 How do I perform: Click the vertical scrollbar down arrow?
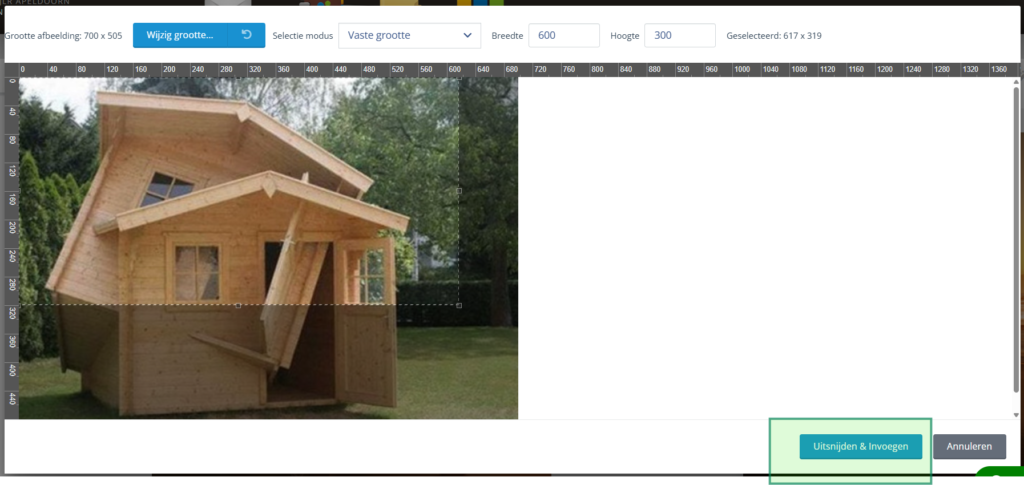click(x=1016, y=415)
